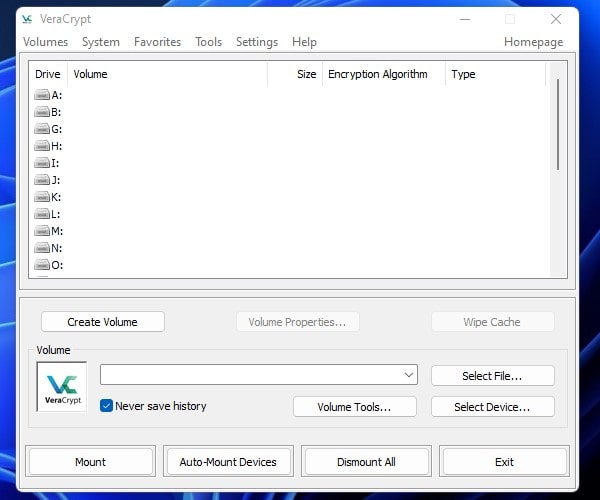The height and width of the screenshot is (500, 600).
Task: Select the B: drive icon
Action: pos(42,112)
